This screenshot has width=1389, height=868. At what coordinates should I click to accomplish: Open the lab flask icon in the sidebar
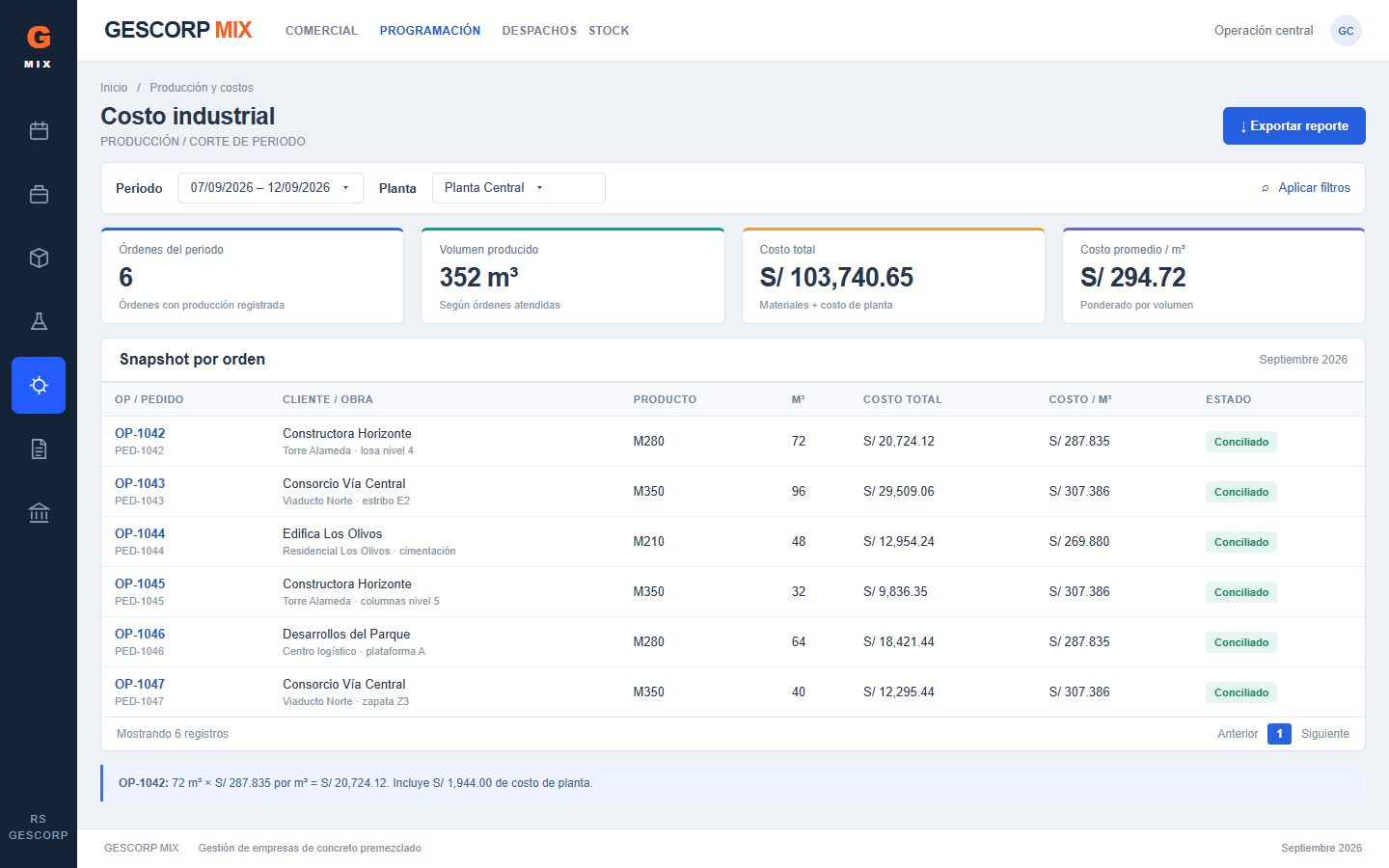pyautogui.click(x=39, y=321)
